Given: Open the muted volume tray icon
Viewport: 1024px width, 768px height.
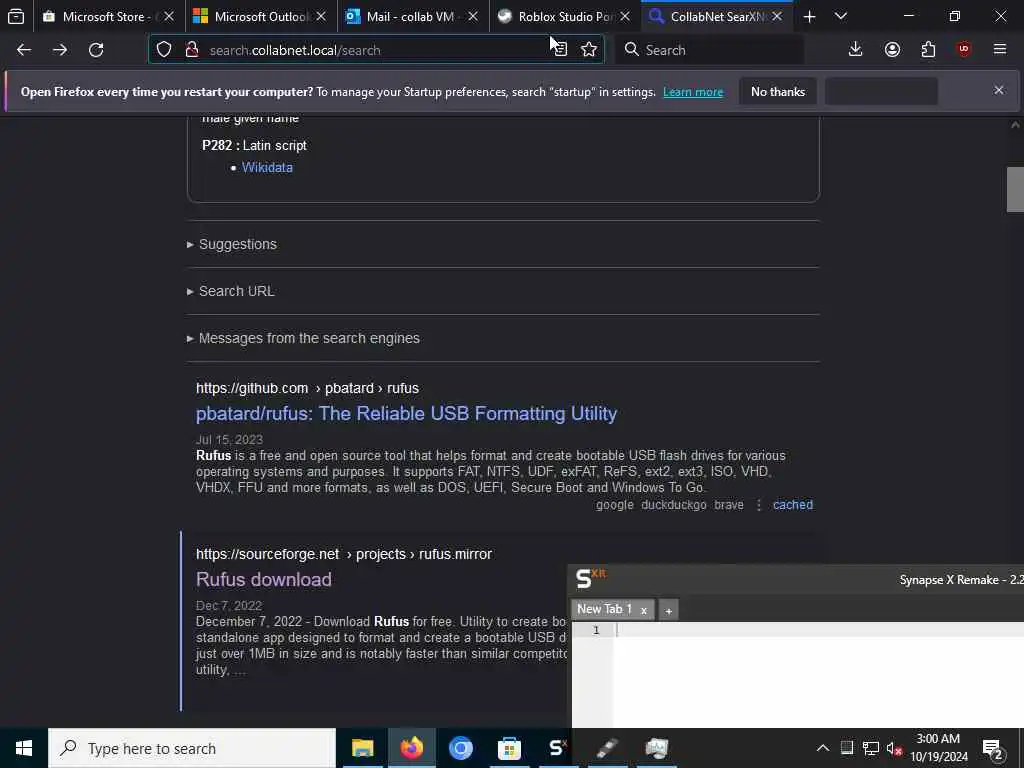Looking at the screenshot, I should [x=894, y=748].
